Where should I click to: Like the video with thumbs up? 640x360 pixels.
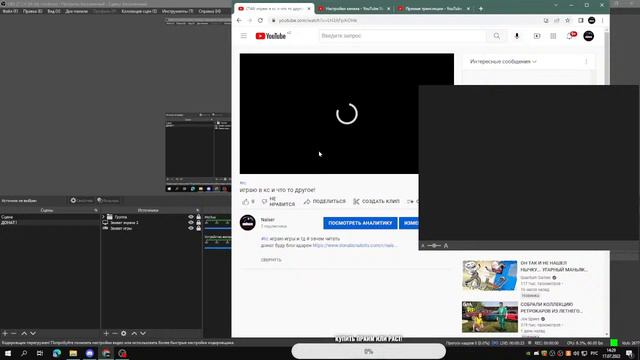pyautogui.click(x=248, y=202)
